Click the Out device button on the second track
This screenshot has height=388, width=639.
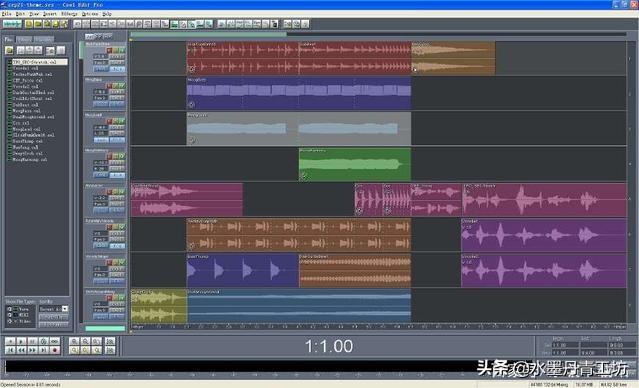point(117,92)
